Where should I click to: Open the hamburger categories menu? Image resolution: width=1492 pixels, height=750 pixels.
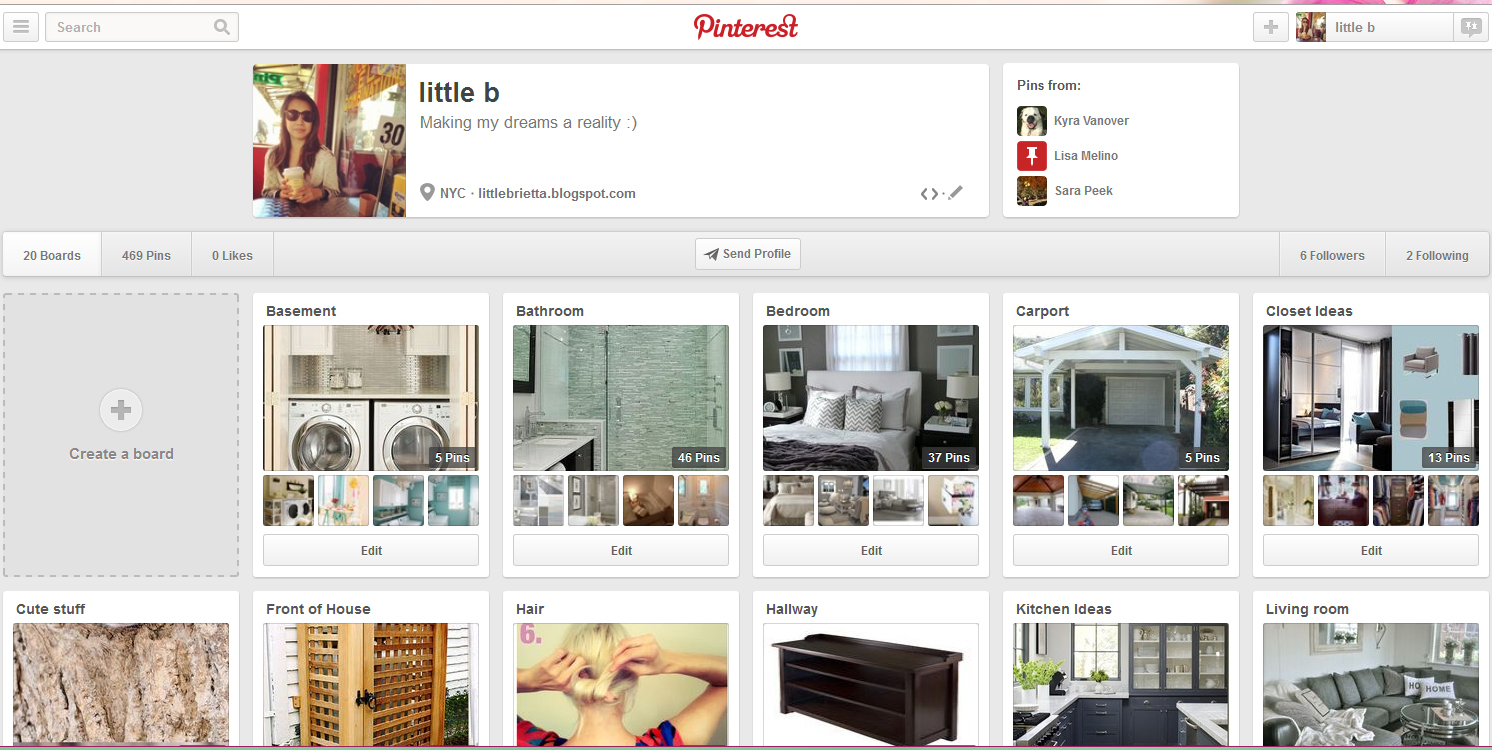pos(21,27)
